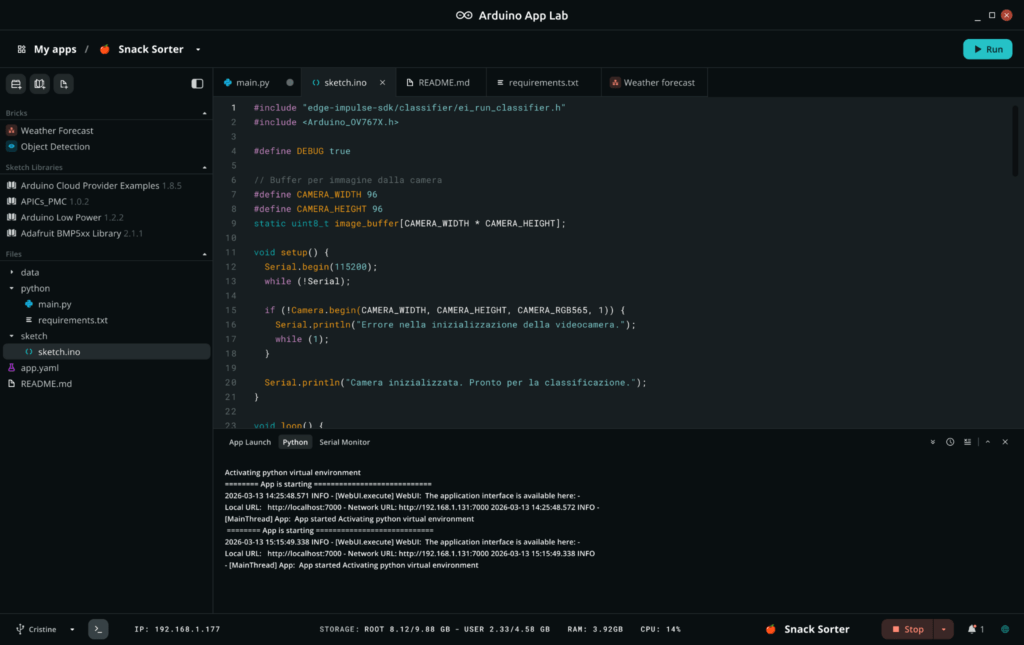Open the dropdown arrow beside Stop

(x=944, y=629)
